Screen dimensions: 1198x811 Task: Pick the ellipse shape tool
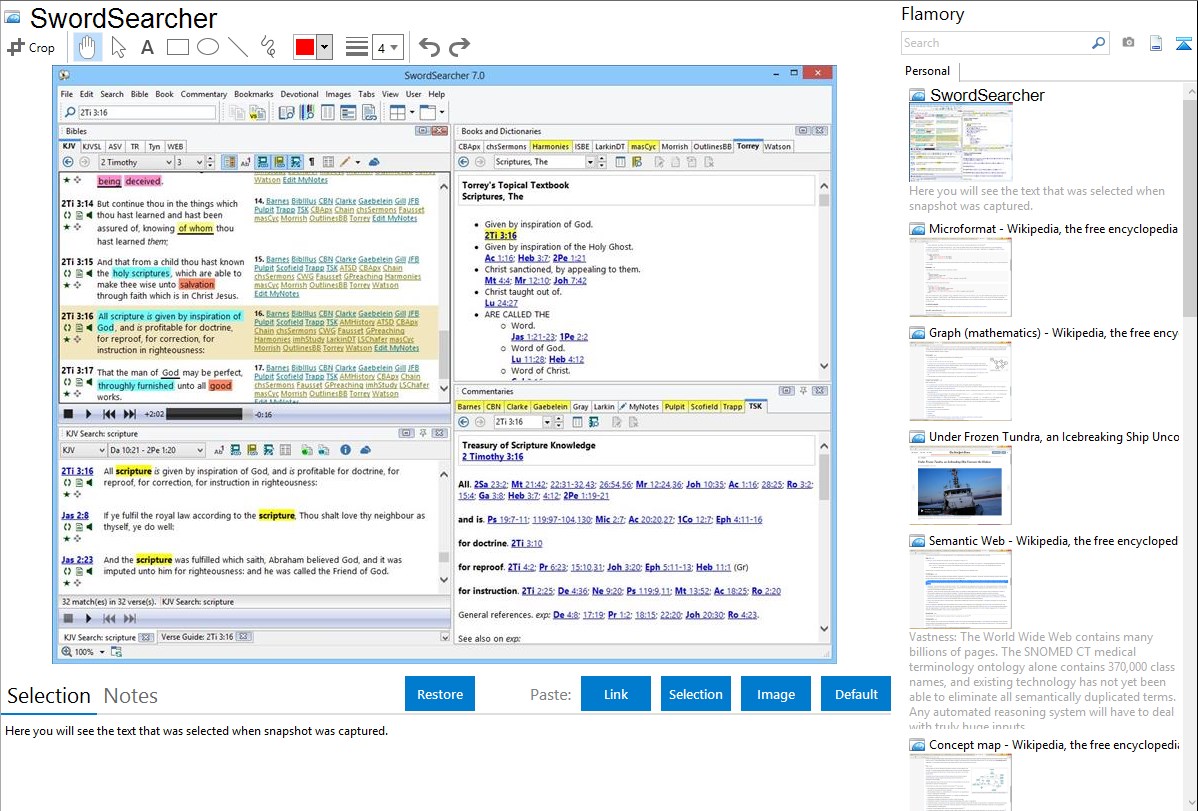207,47
